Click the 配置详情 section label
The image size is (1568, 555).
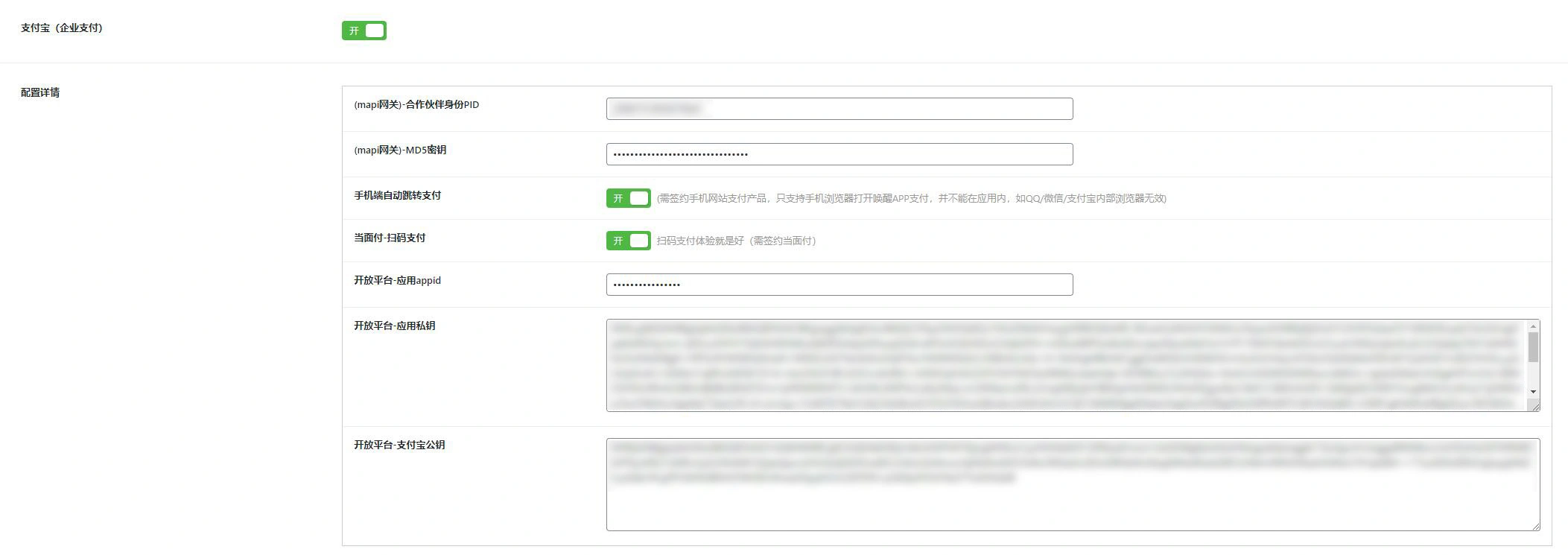click(x=40, y=92)
